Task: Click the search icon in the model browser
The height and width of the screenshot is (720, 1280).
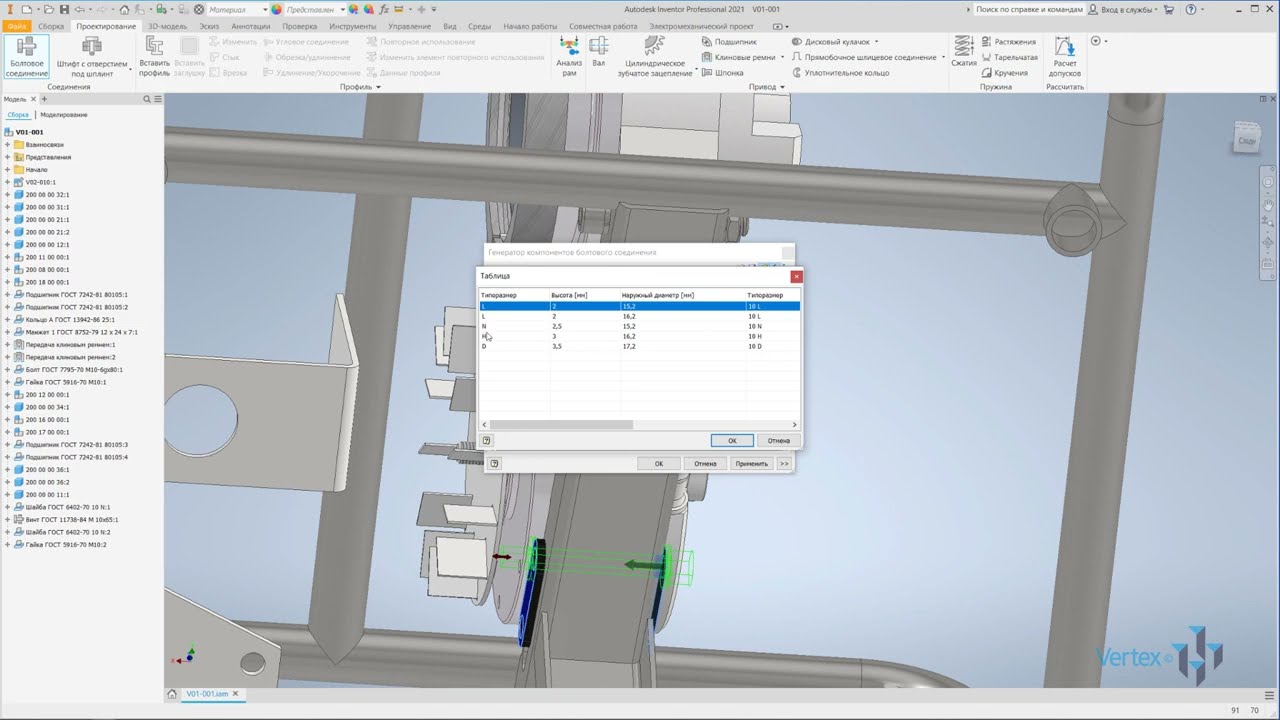Action: 147,99
